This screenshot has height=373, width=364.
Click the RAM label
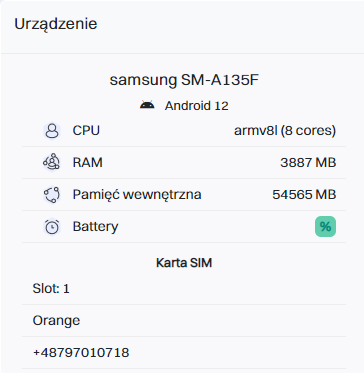tap(88, 163)
